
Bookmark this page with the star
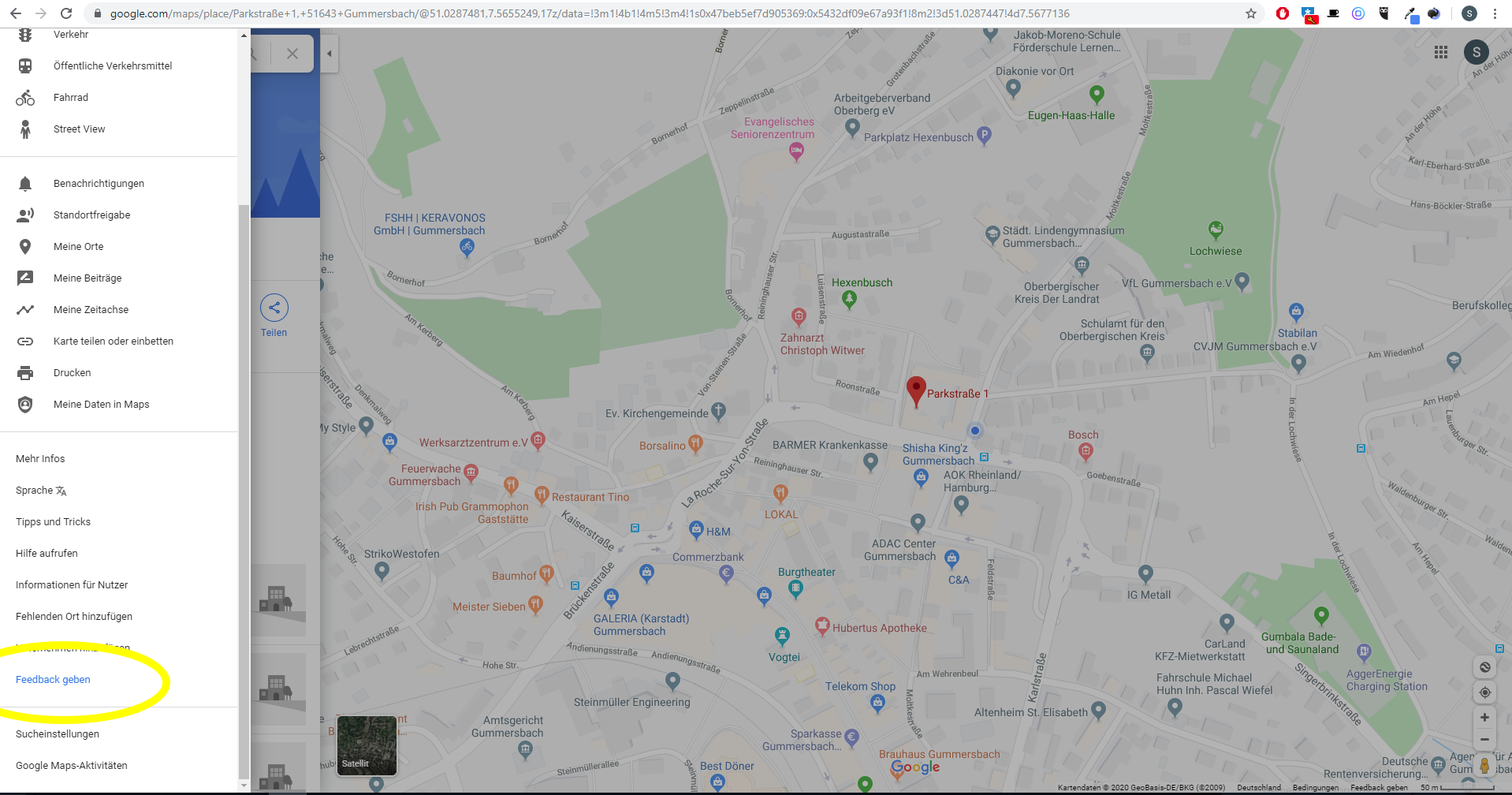1250,13
